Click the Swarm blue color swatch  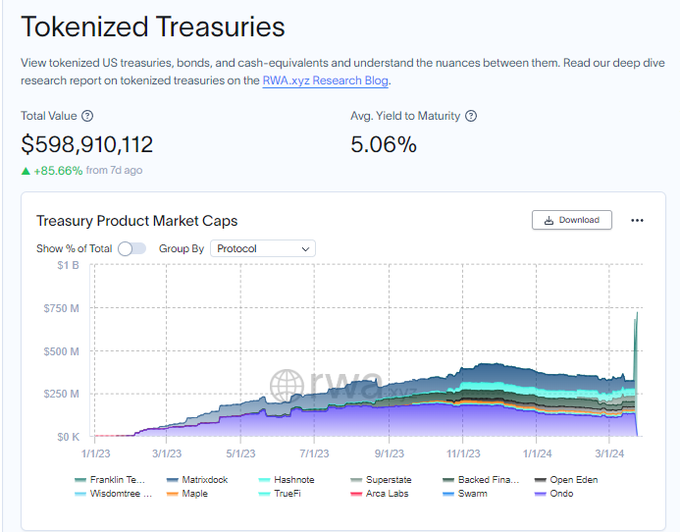448,494
